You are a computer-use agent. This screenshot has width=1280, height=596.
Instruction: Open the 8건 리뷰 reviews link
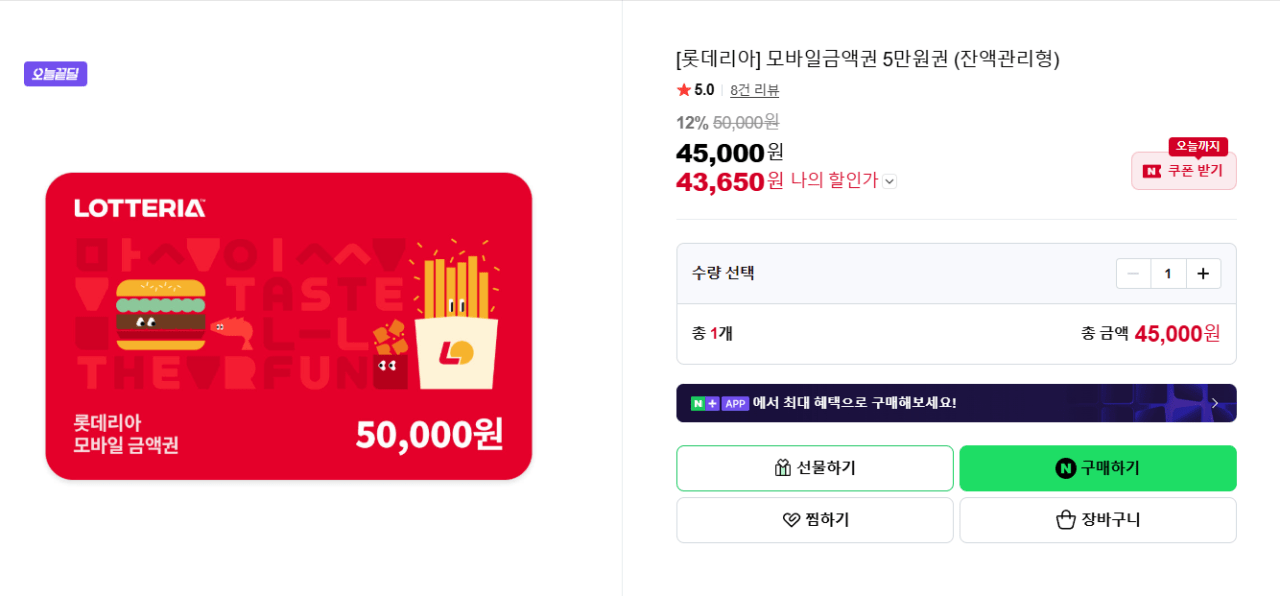tap(753, 89)
